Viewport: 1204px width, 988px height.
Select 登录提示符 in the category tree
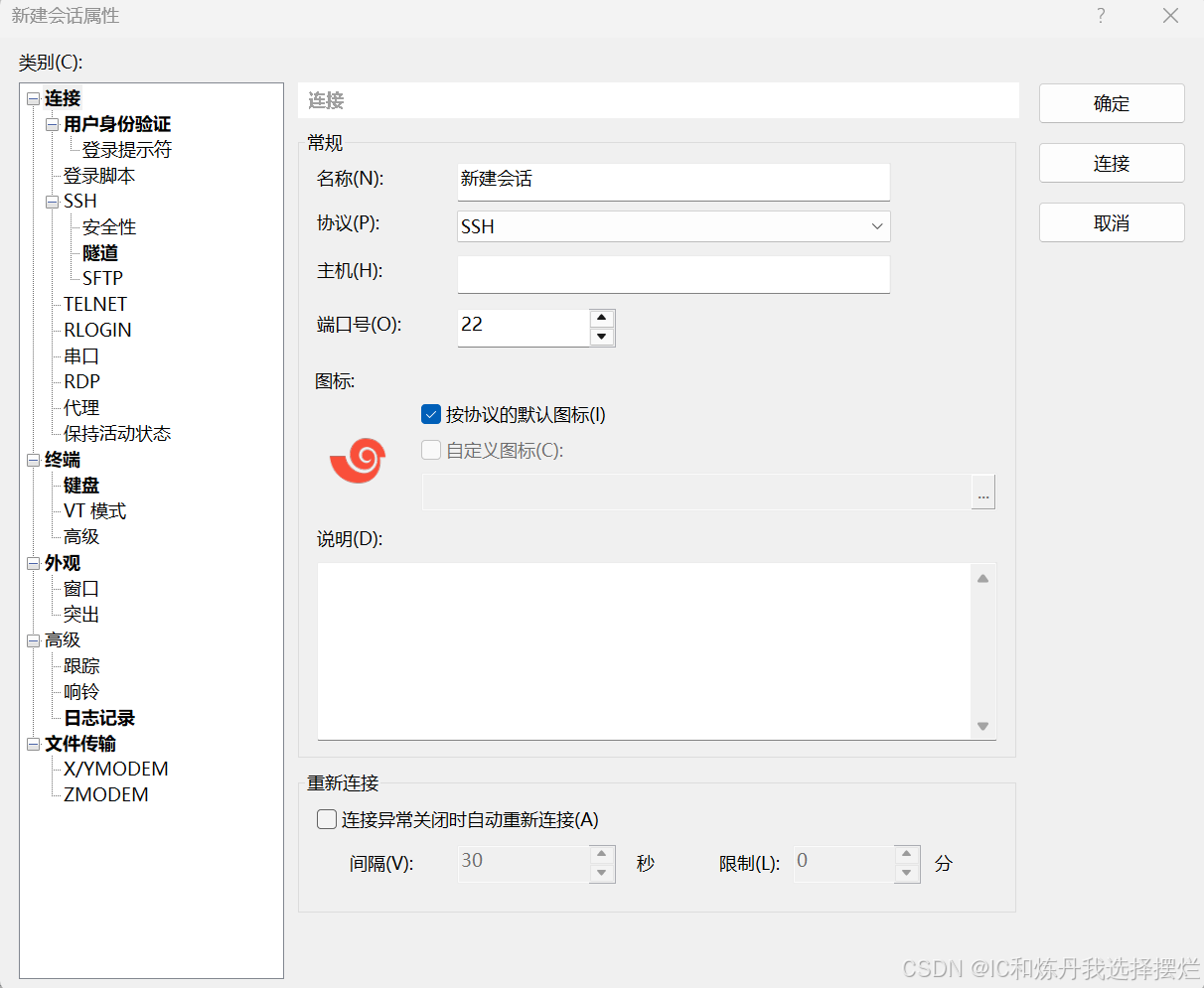[x=127, y=150]
